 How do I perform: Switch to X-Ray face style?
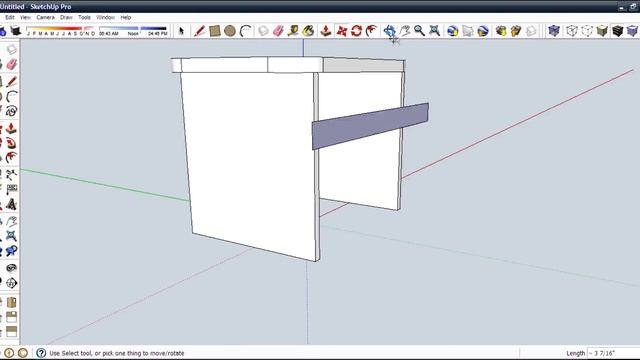pyautogui.click(x=554, y=31)
